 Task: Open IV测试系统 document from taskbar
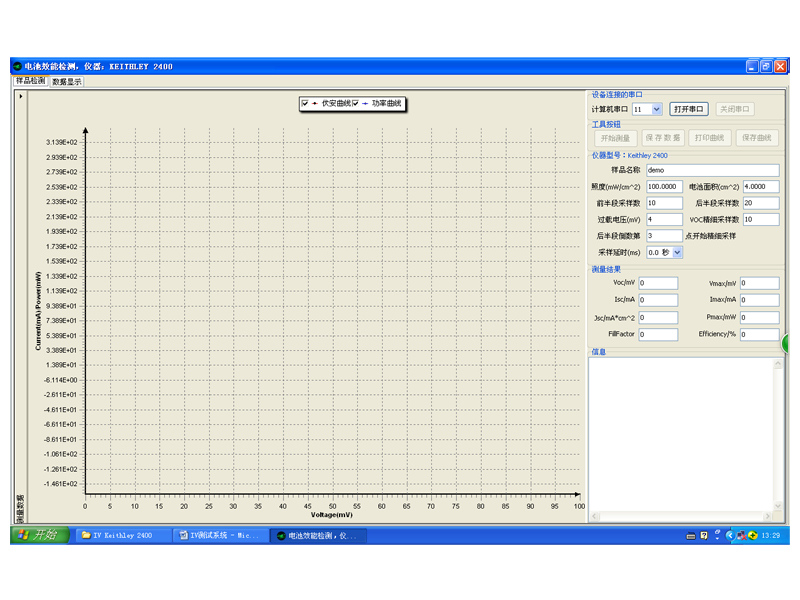pos(219,535)
